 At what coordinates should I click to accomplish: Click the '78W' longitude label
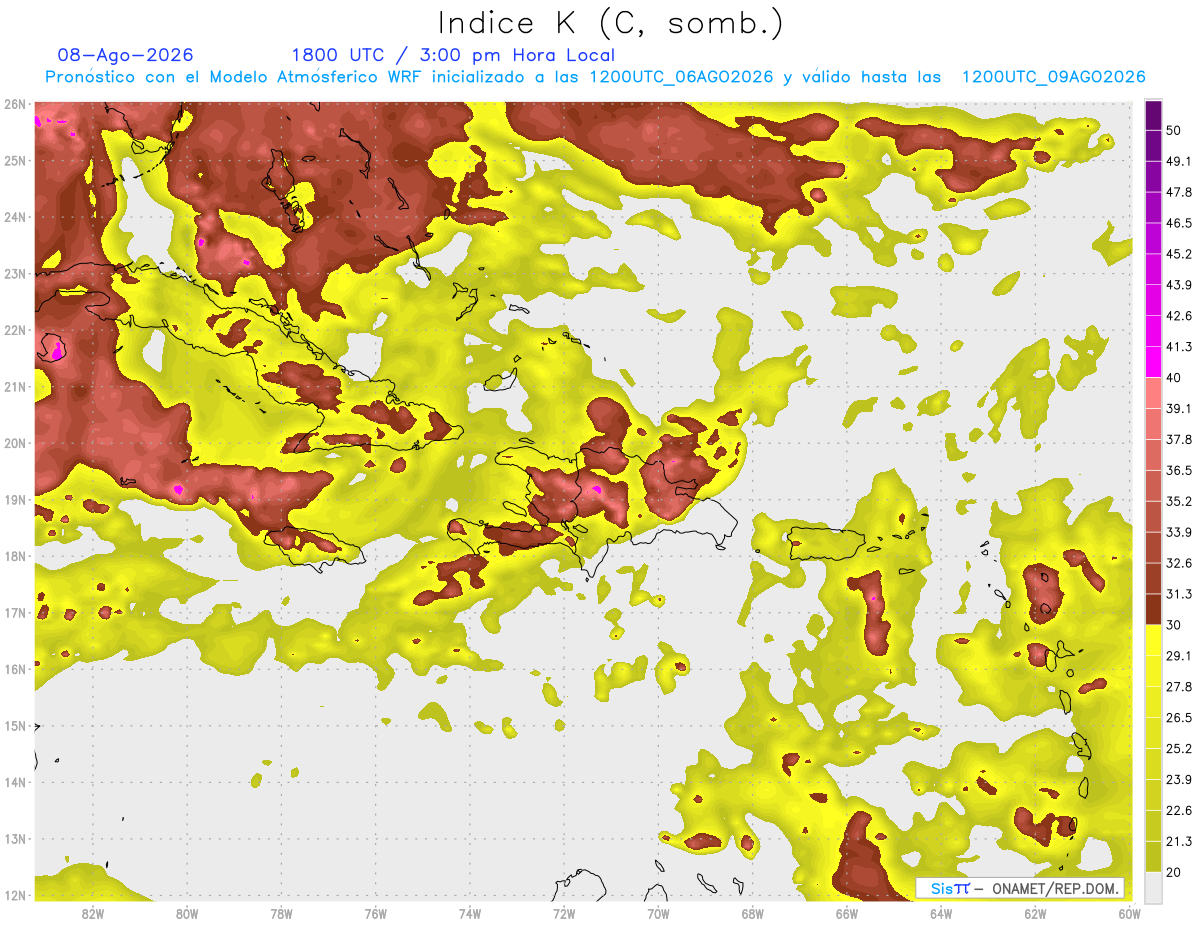click(x=281, y=913)
